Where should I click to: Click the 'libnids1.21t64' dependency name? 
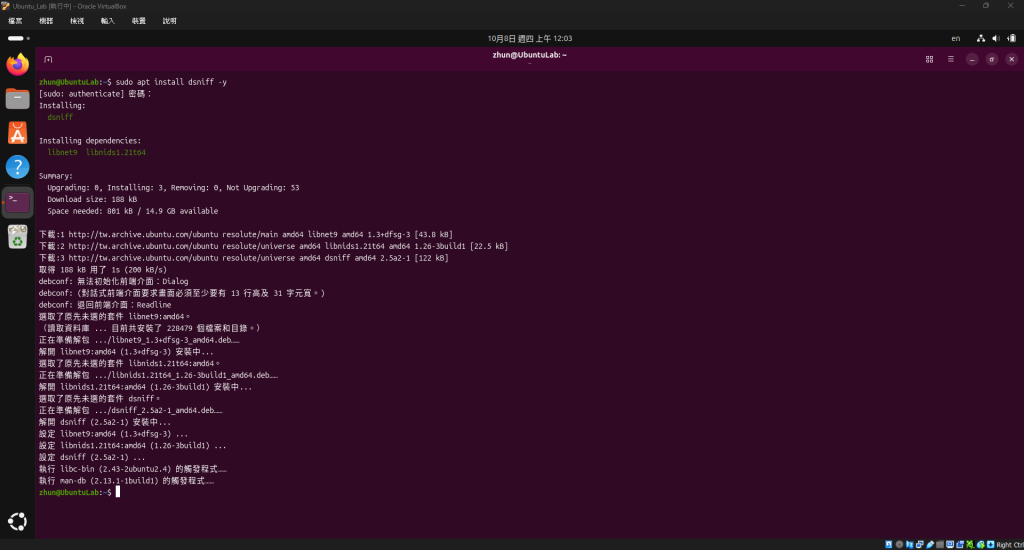click(x=116, y=153)
